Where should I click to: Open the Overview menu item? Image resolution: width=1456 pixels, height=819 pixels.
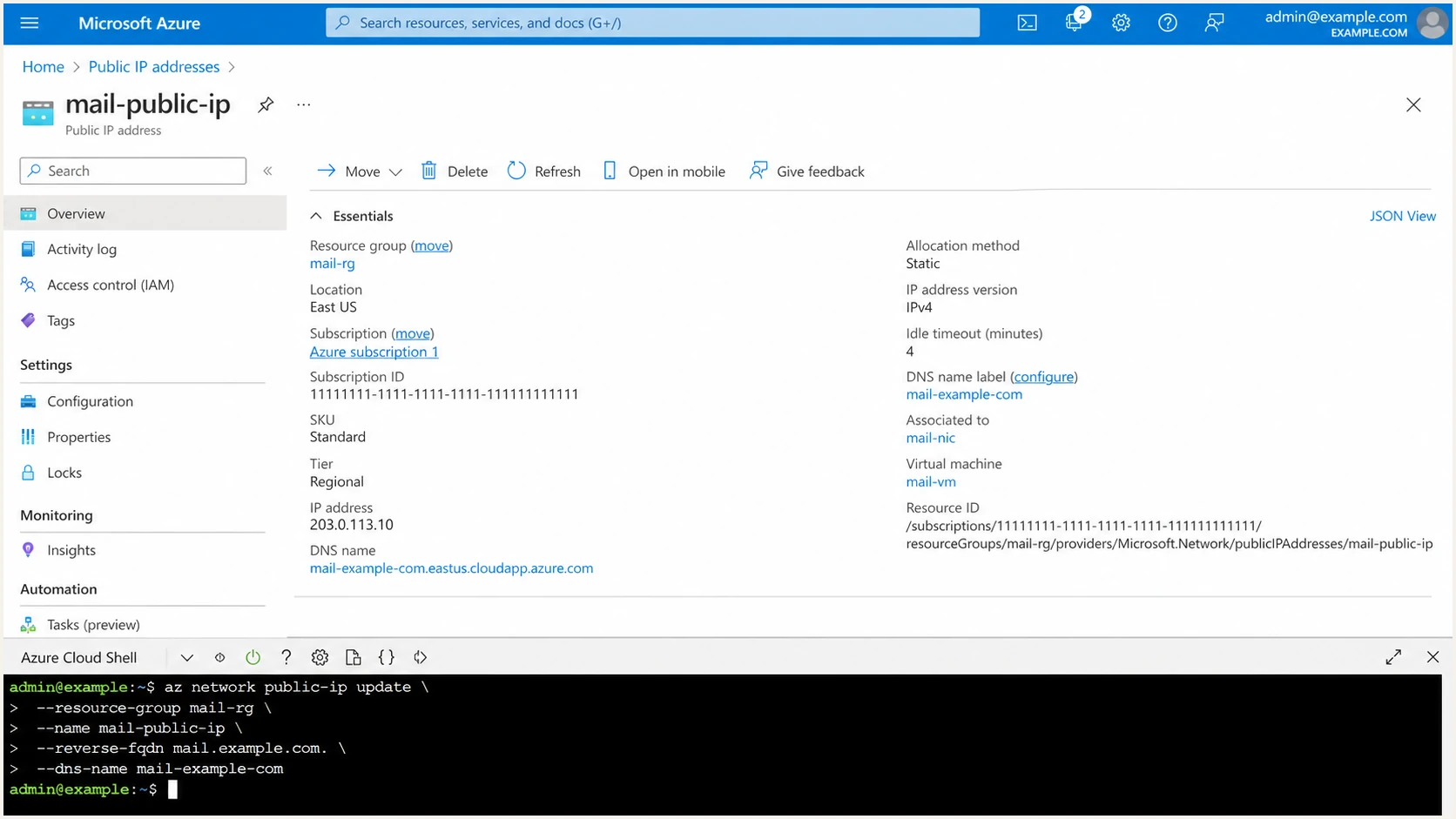pyautogui.click(x=145, y=213)
